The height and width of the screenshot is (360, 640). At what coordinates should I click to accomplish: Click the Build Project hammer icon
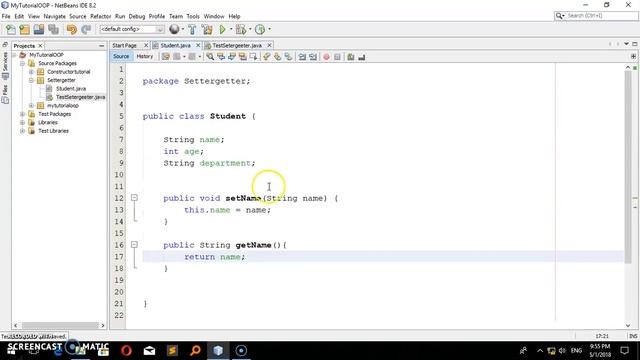coord(192,29)
